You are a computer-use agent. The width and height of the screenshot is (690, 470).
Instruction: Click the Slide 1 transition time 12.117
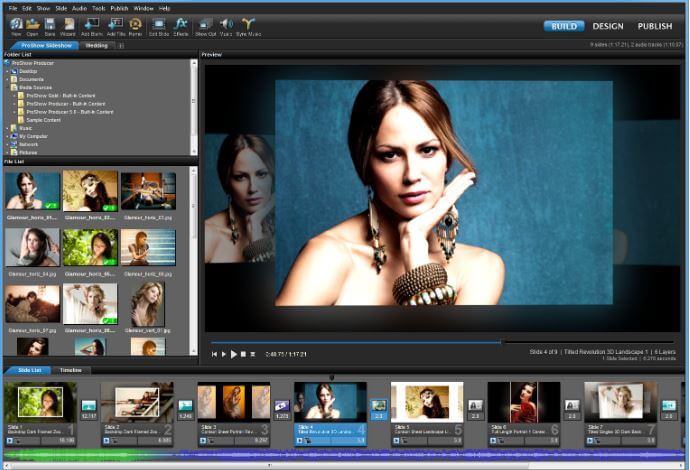click(89, 416)
